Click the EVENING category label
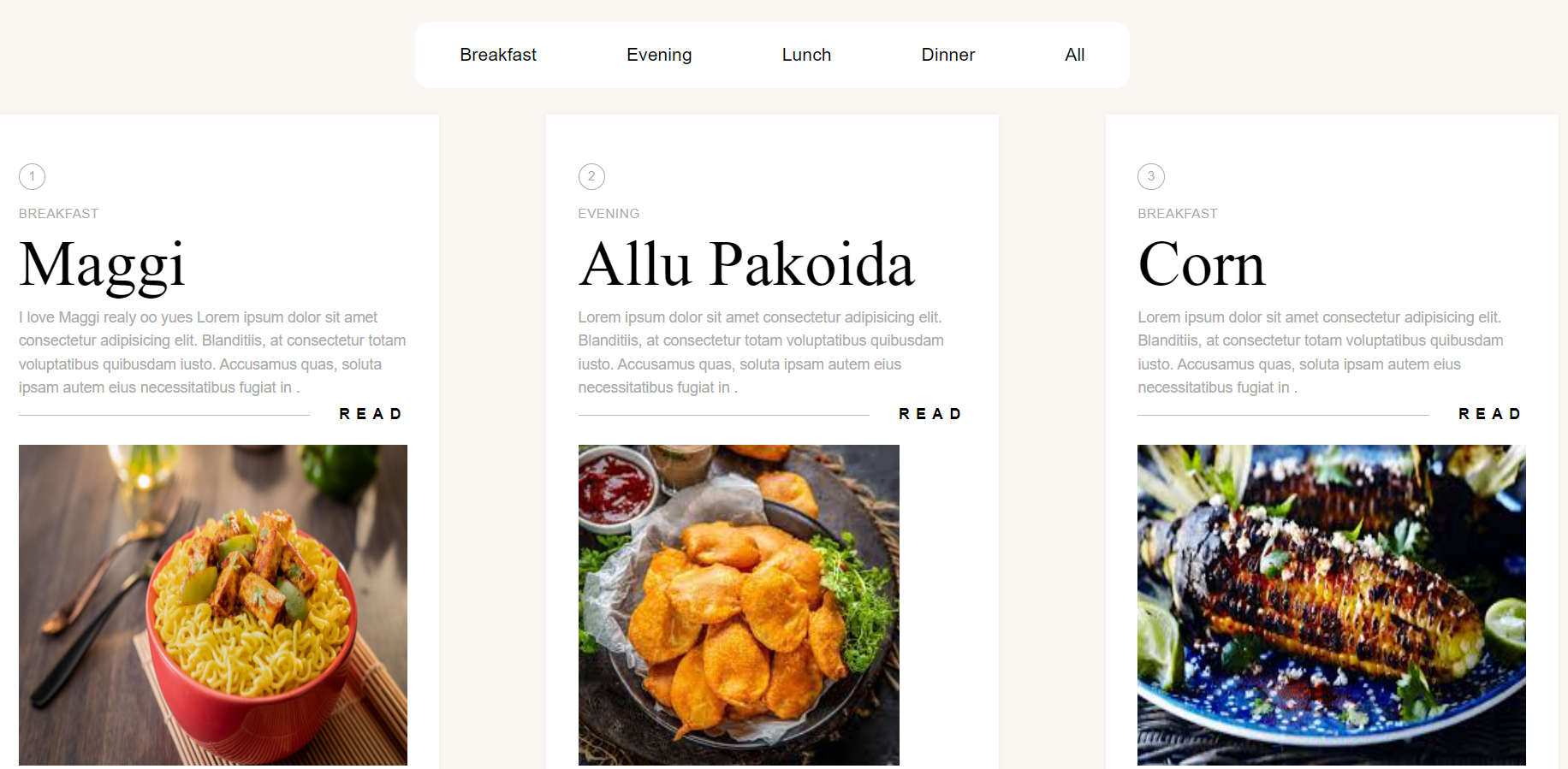This screenshot has width=1568, height=769. coord(609,214)
